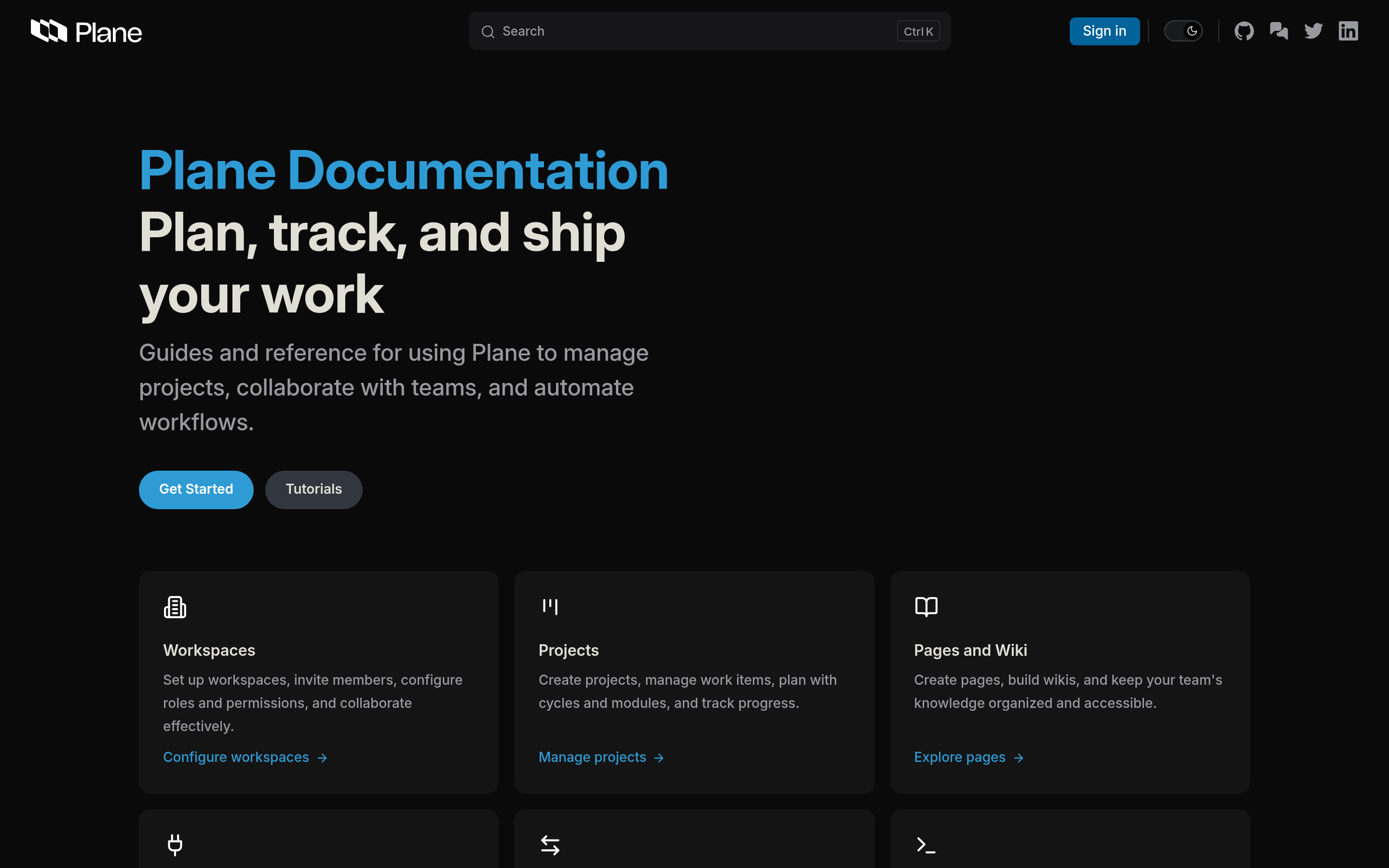Click the Plane logo in the header
1389x868 pixels.
click(86, 31)
